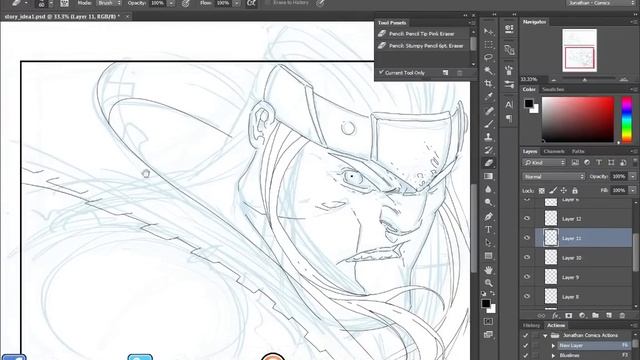Open the eraser Opacity slider dropdown
Image resolution: width=640 pixels, height=360 pixels.
point(171,3)
